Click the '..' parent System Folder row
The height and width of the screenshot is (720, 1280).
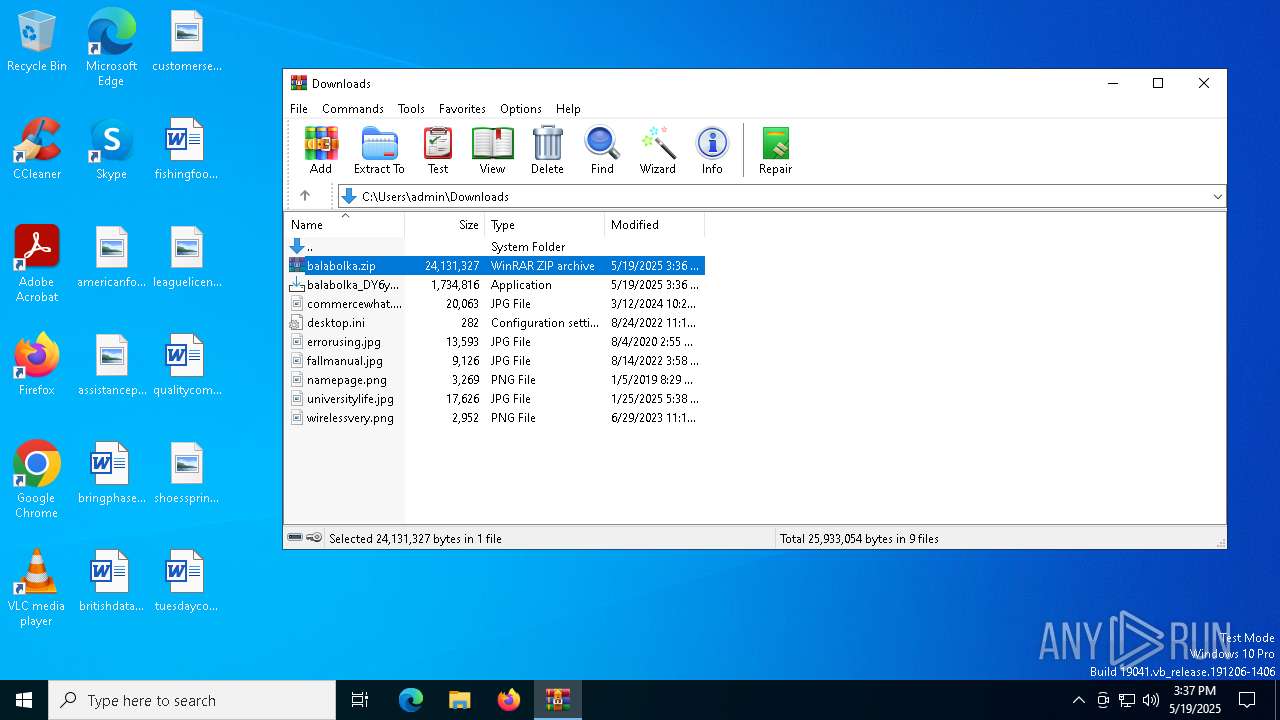[x=496, y=247]
